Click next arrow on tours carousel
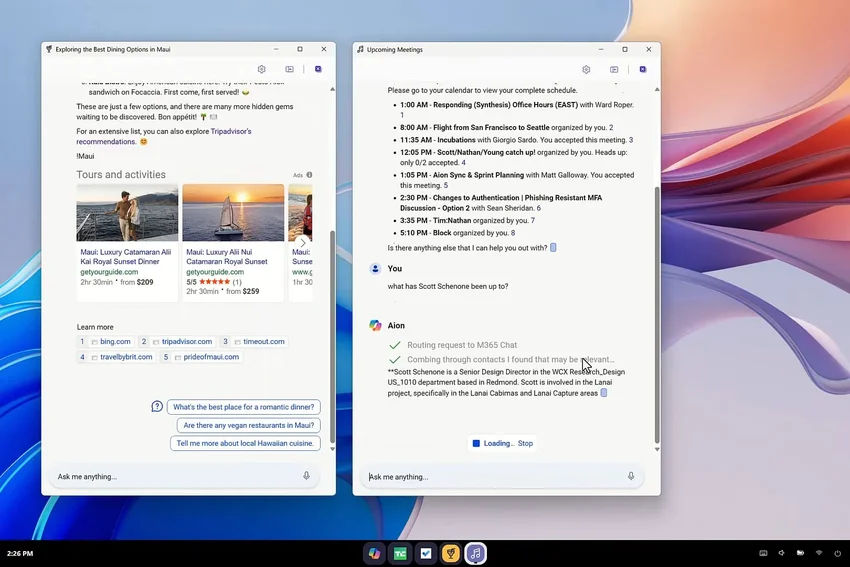The image size is (850, 567). (x=303, y=242)
